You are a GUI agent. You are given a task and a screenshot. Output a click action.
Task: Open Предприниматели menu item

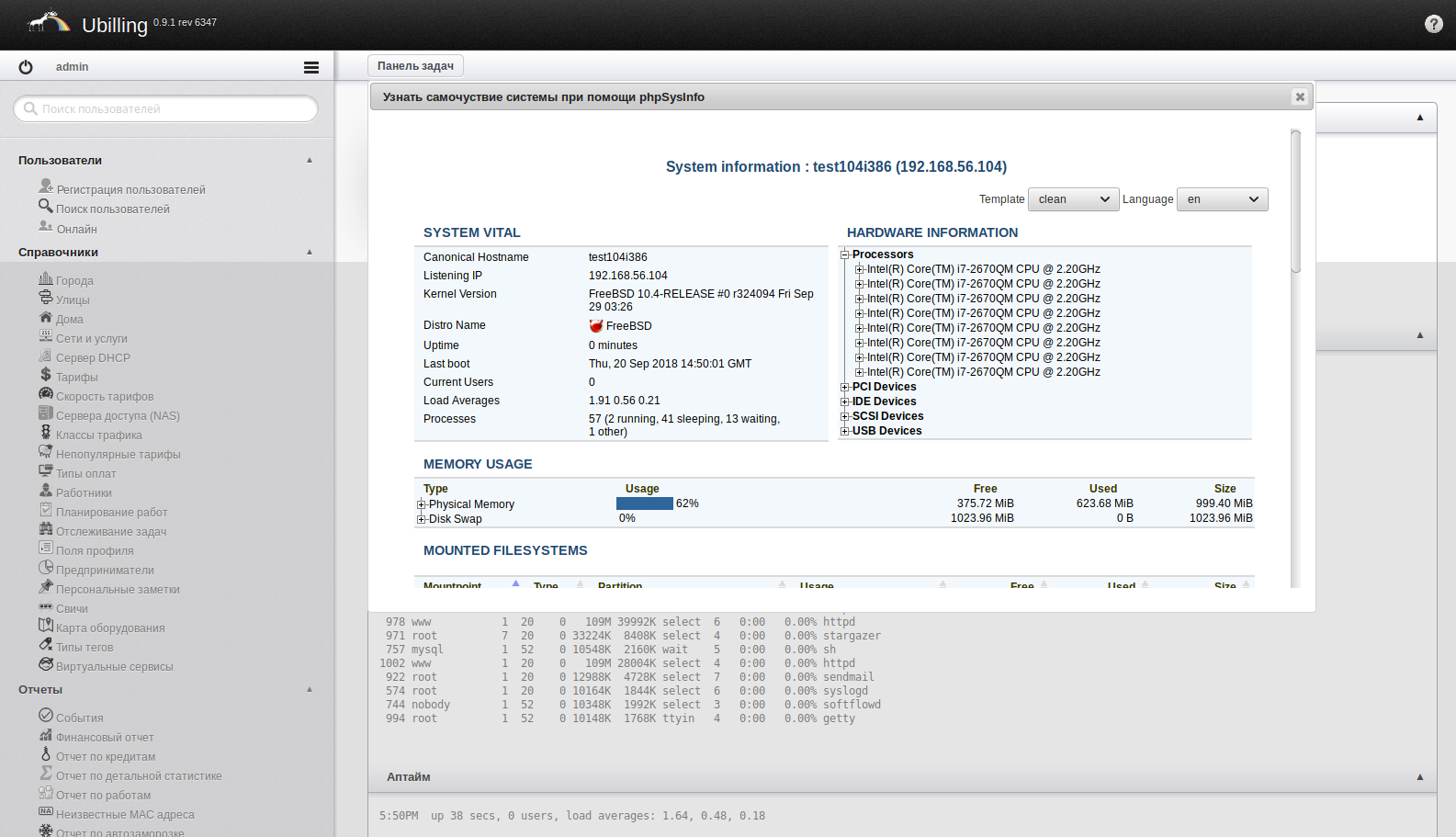tap(105, 571)
